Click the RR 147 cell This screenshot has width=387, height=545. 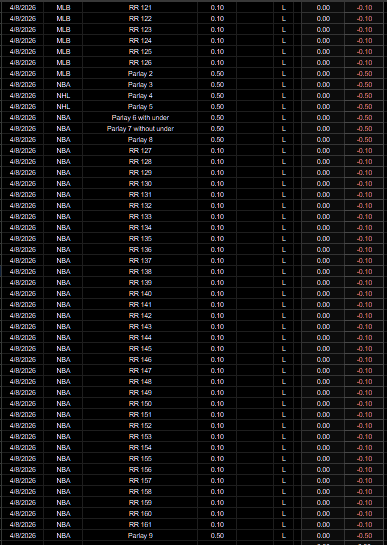tap(140, 371)
